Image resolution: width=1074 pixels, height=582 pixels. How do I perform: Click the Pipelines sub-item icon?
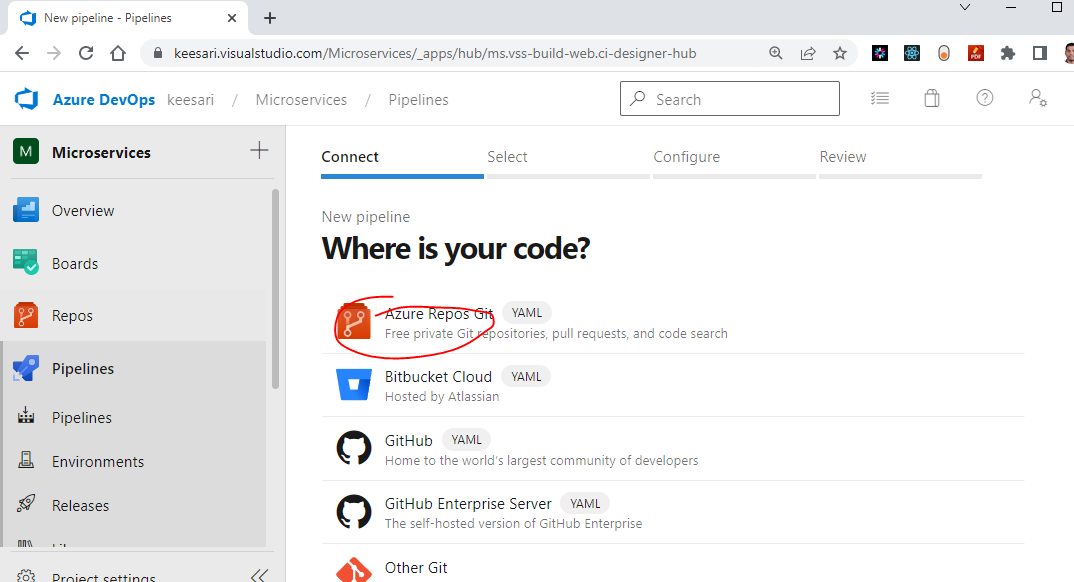click(x=26, y=416)
